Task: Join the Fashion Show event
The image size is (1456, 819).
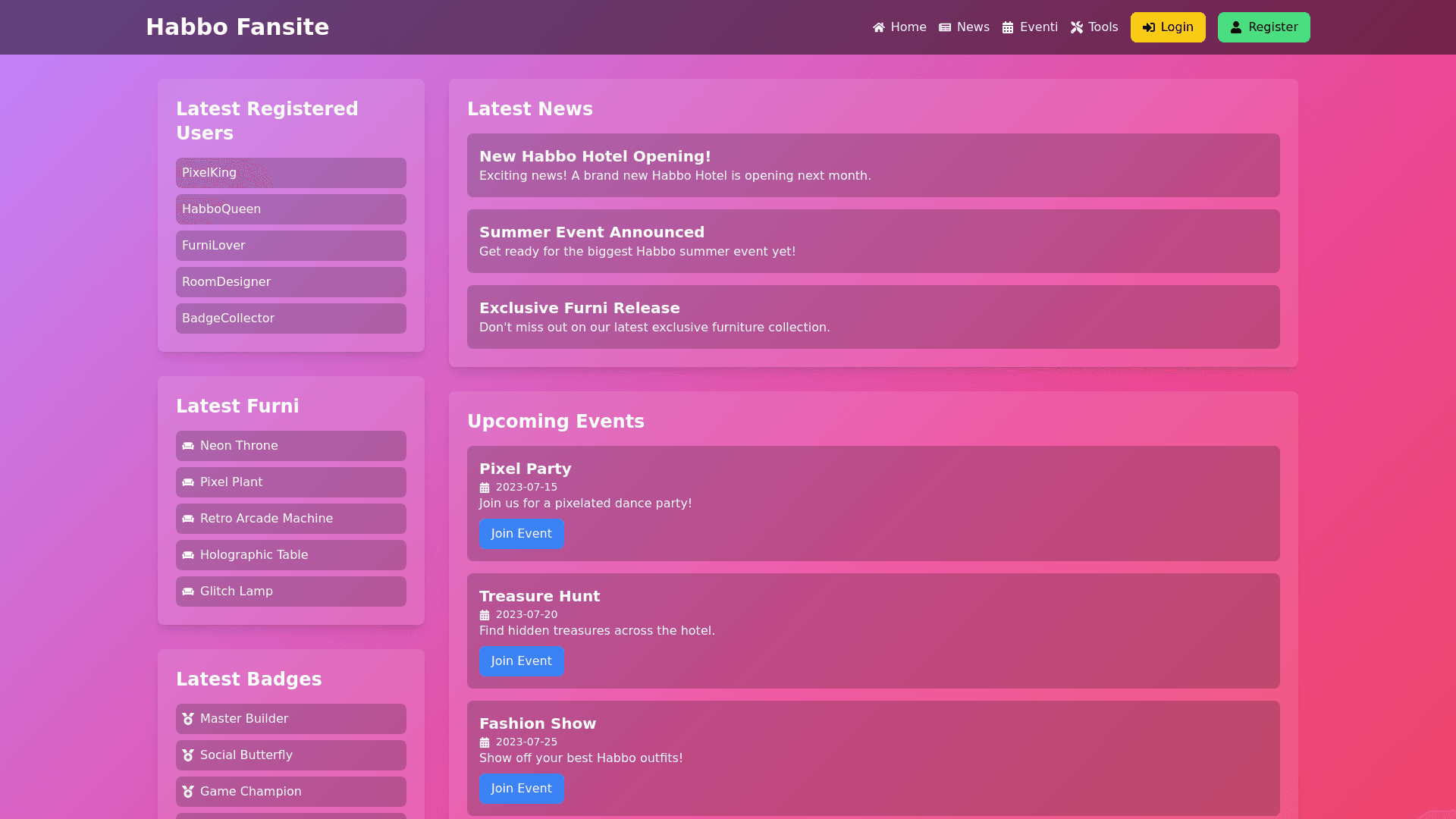Action: (x=521, y=789)
